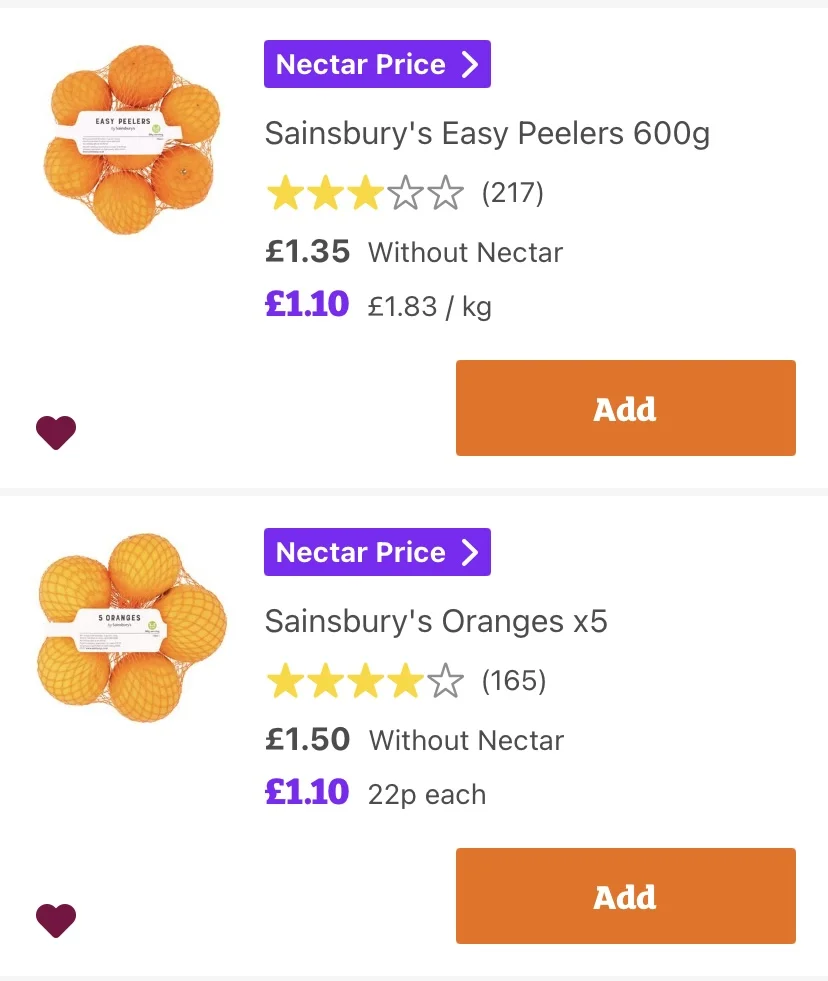
Task: Open the 217 reviews count
Action: [x=513, y=193]
